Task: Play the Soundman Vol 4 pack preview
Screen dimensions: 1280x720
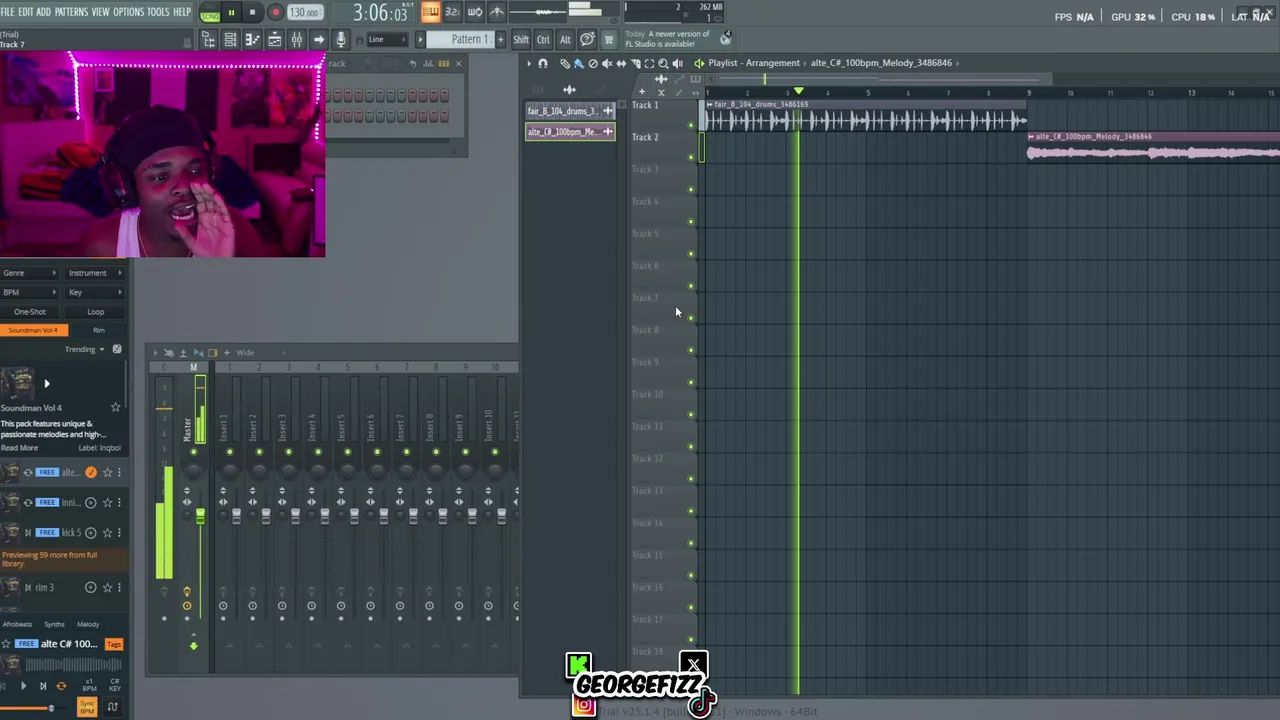Action: pyautogui.click(x=46, y=383)
